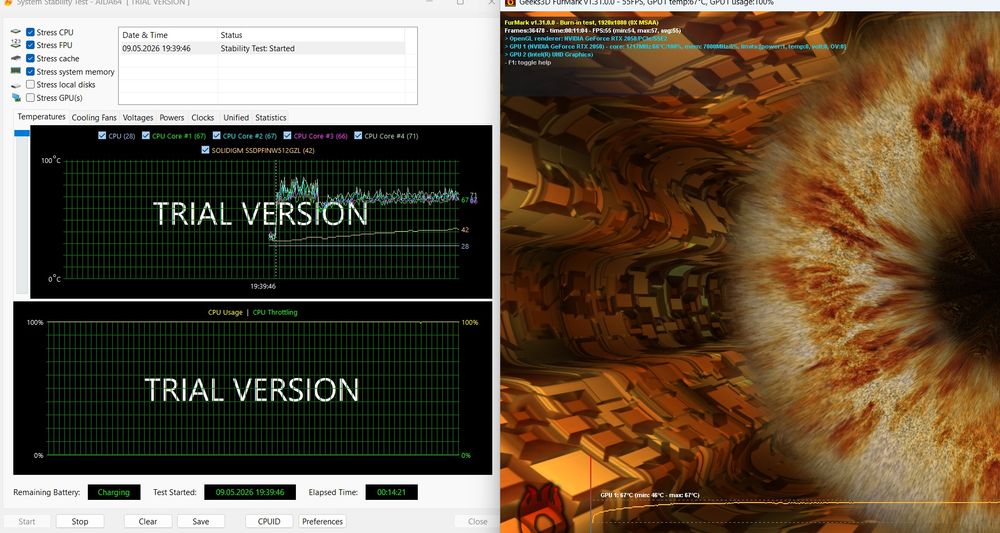Uncheck Stress FPU
1000x533 pixels.
tap(30, 45)
